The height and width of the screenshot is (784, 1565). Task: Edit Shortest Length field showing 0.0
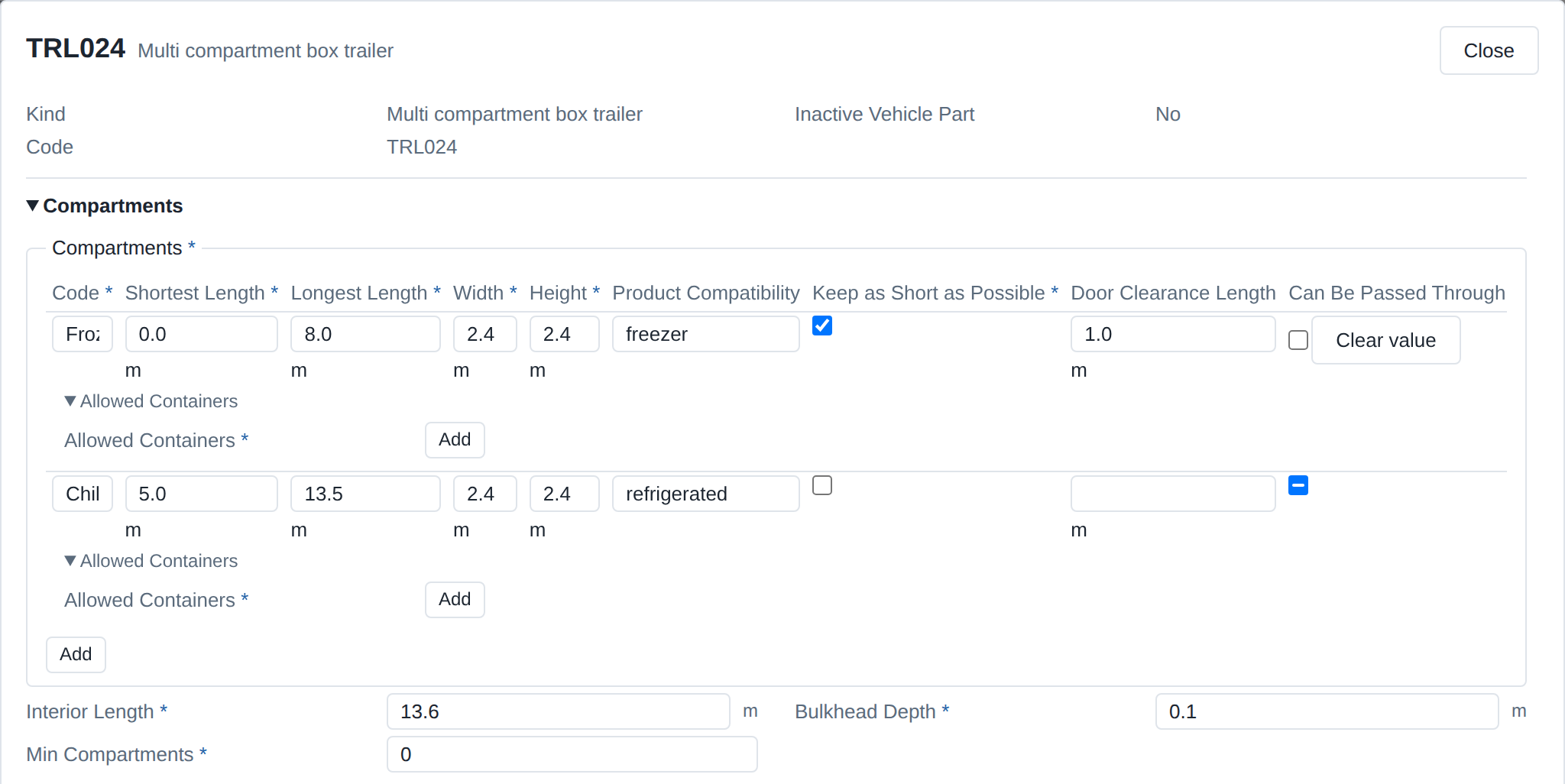point(202,334)
